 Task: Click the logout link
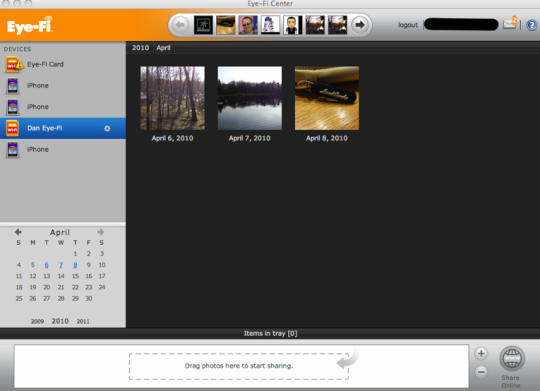coord(408,25)
